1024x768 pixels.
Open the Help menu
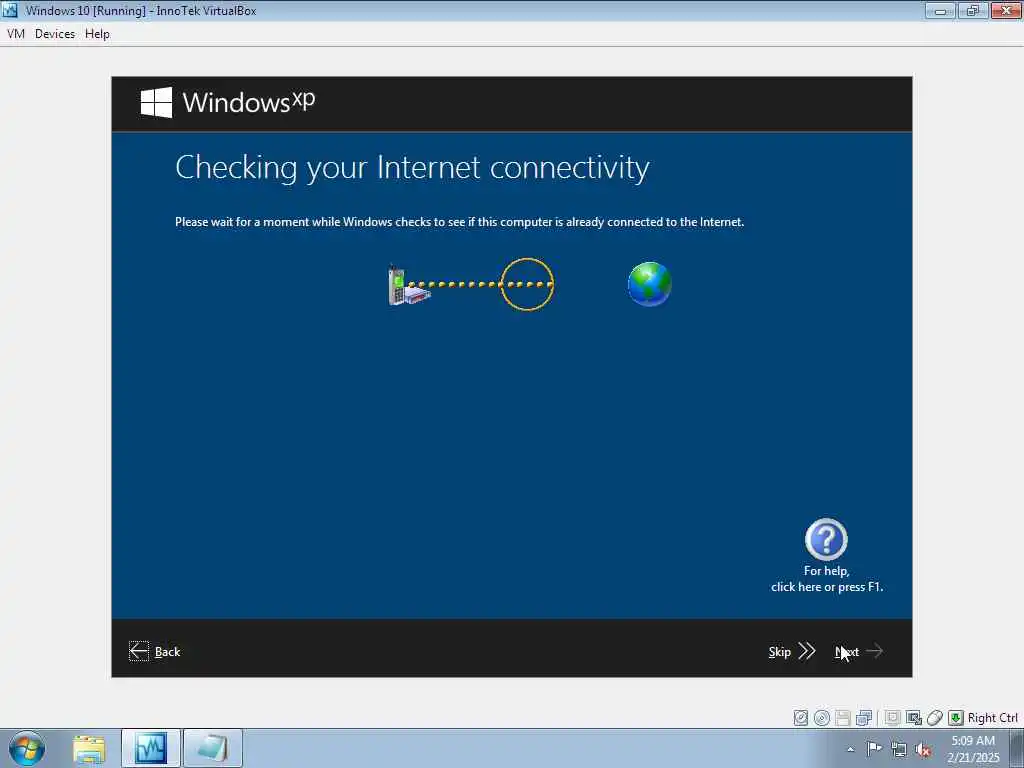tap(97, 34)
